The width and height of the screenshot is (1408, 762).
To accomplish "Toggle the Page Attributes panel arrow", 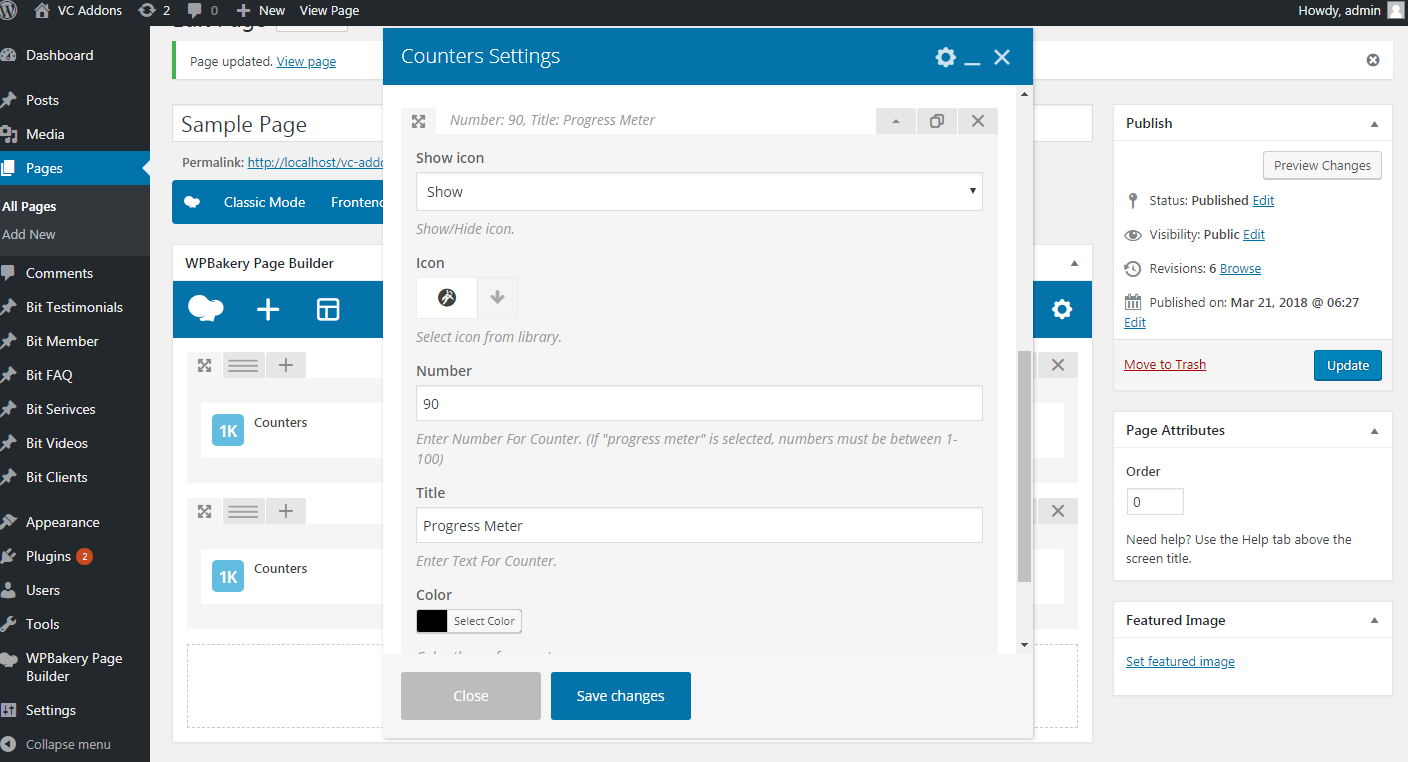I will point(1374,431).
